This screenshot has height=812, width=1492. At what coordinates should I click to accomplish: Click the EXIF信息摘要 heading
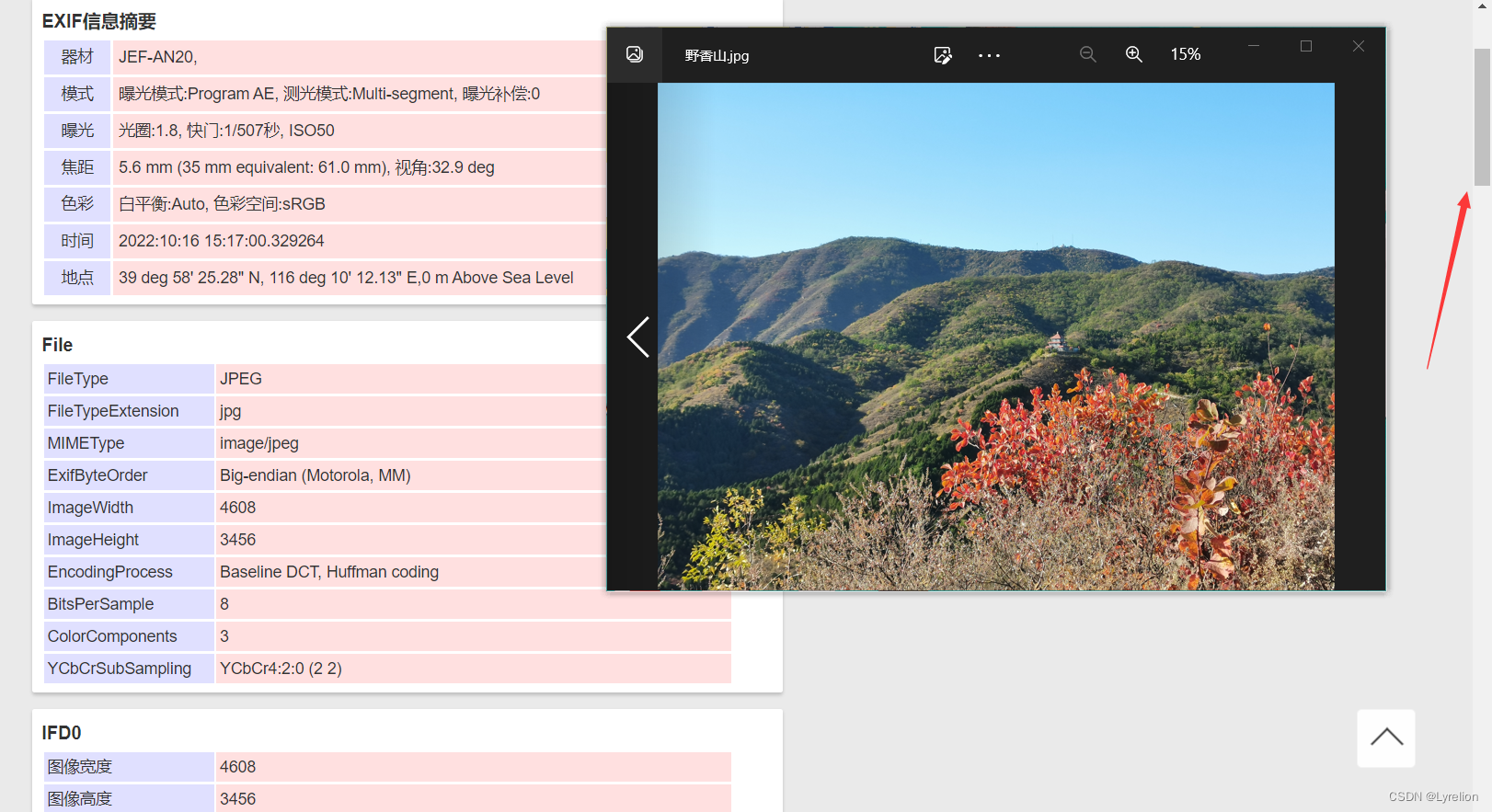pyautogui.click(x=99, y=21)
